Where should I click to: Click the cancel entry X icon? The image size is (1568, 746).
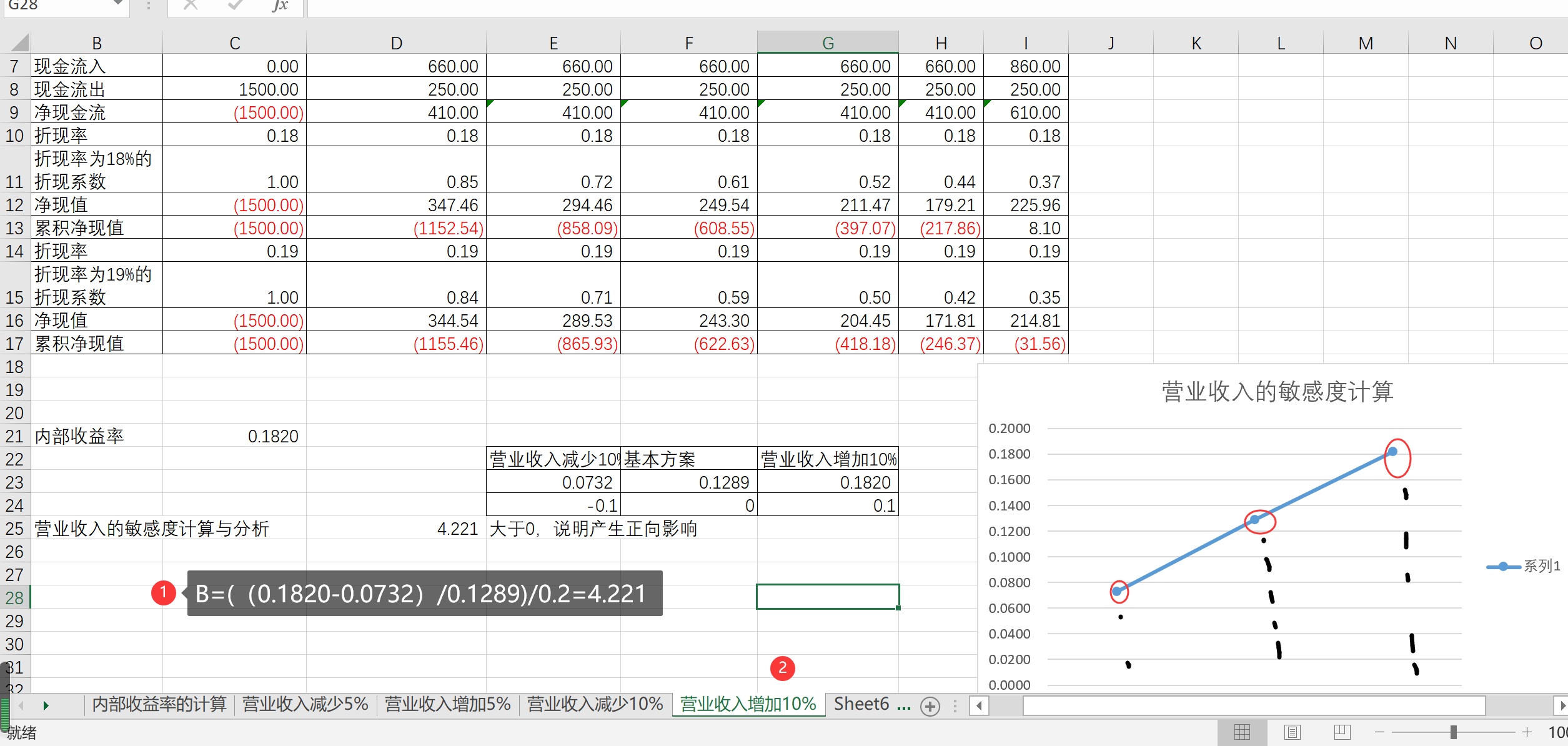click(x=191, y=6)
